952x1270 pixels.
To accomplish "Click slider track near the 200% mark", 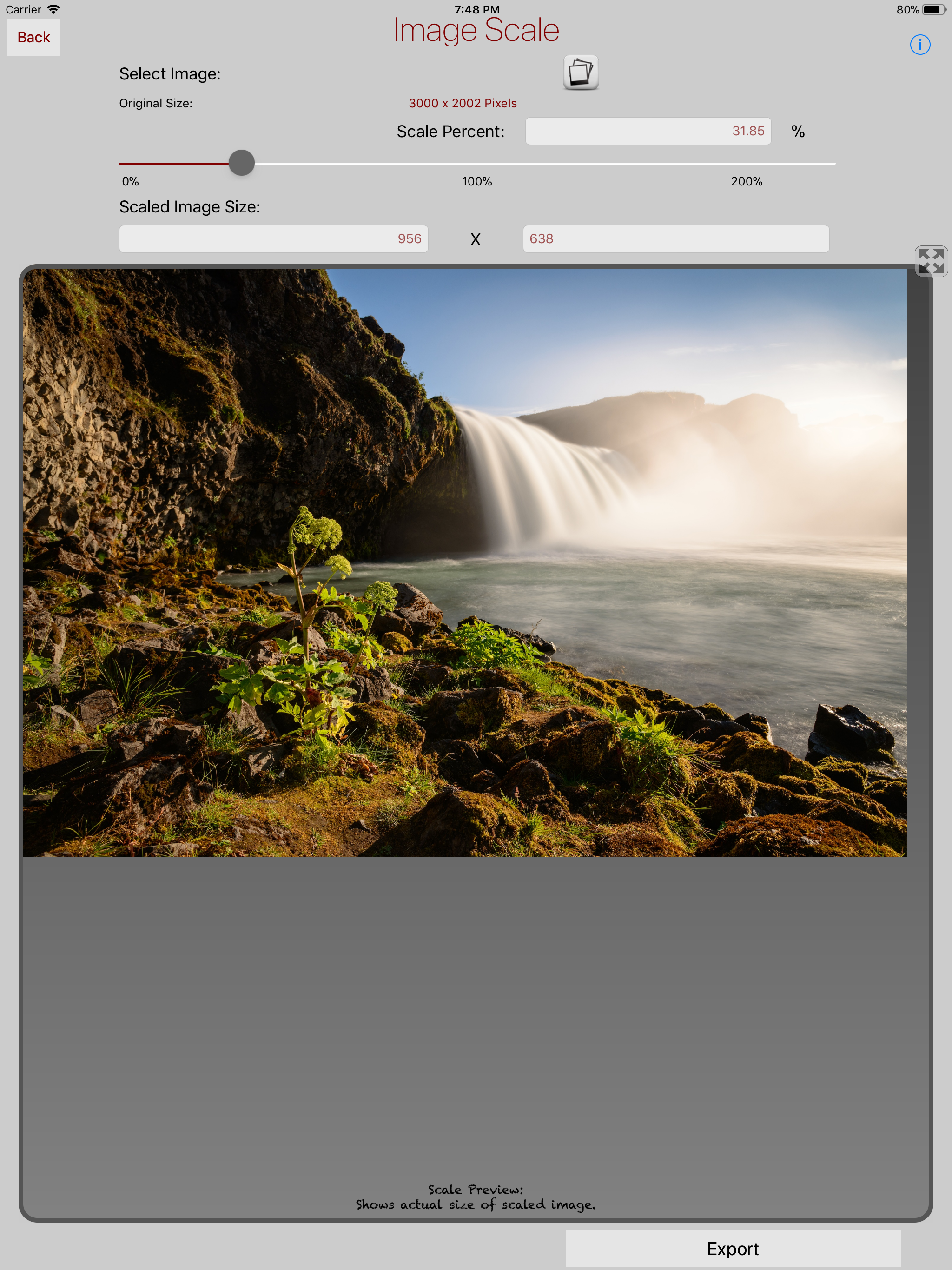I will tap(747, 164).
